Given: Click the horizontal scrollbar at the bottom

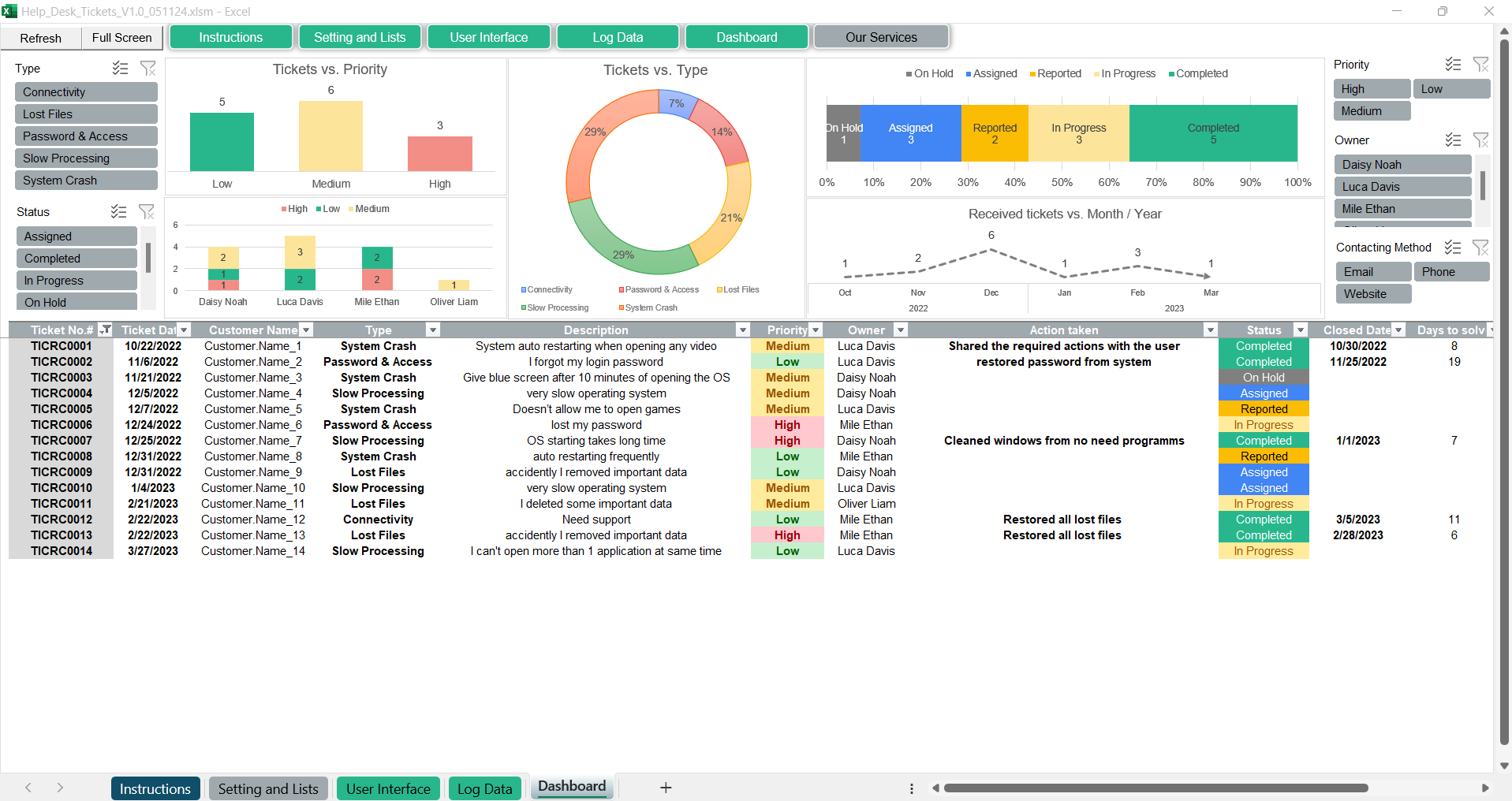Looking at the screenshot, I should (x=1155, y=788).
